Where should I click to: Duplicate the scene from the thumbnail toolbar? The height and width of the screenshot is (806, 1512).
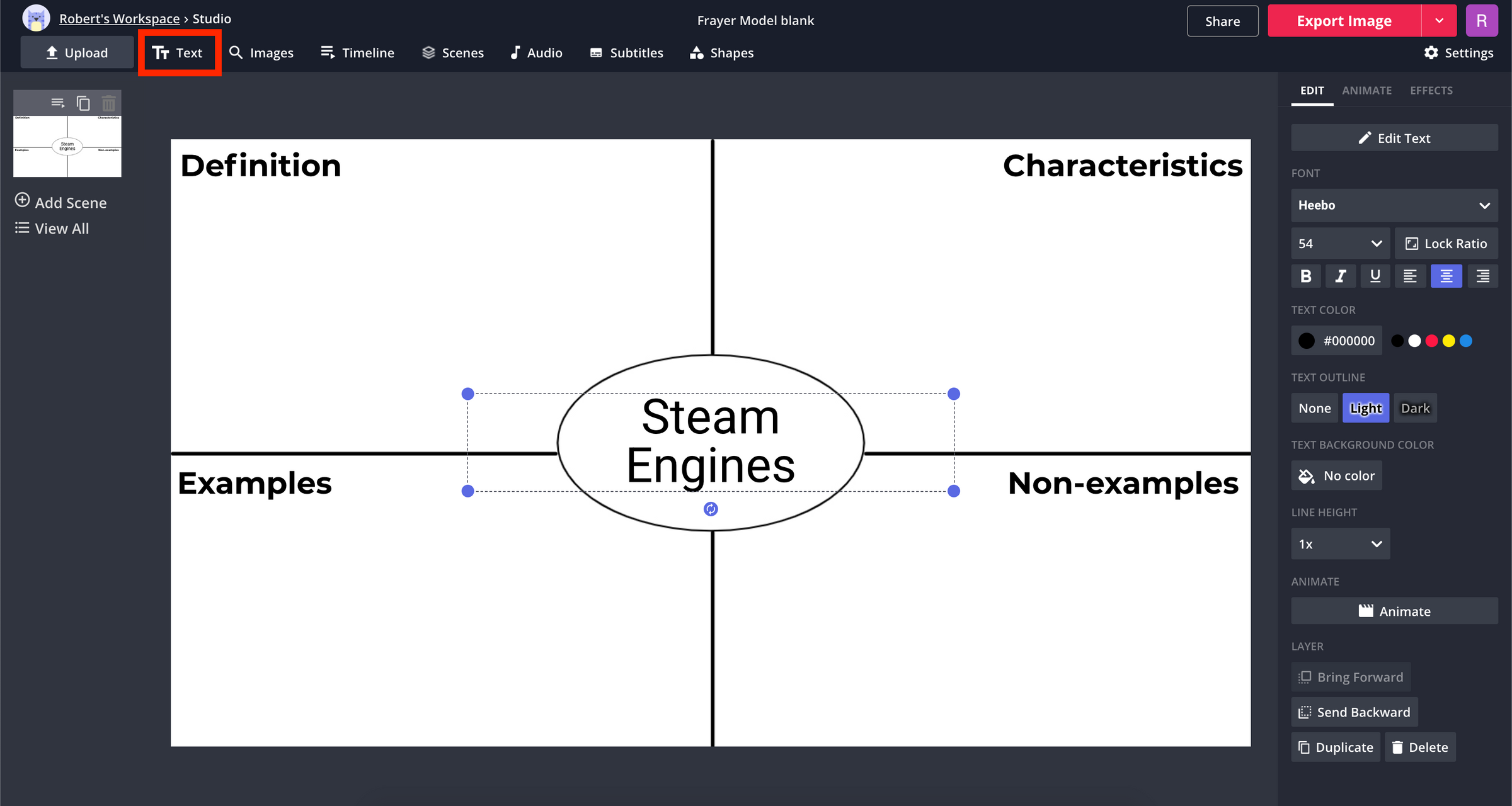click(84, 102)
